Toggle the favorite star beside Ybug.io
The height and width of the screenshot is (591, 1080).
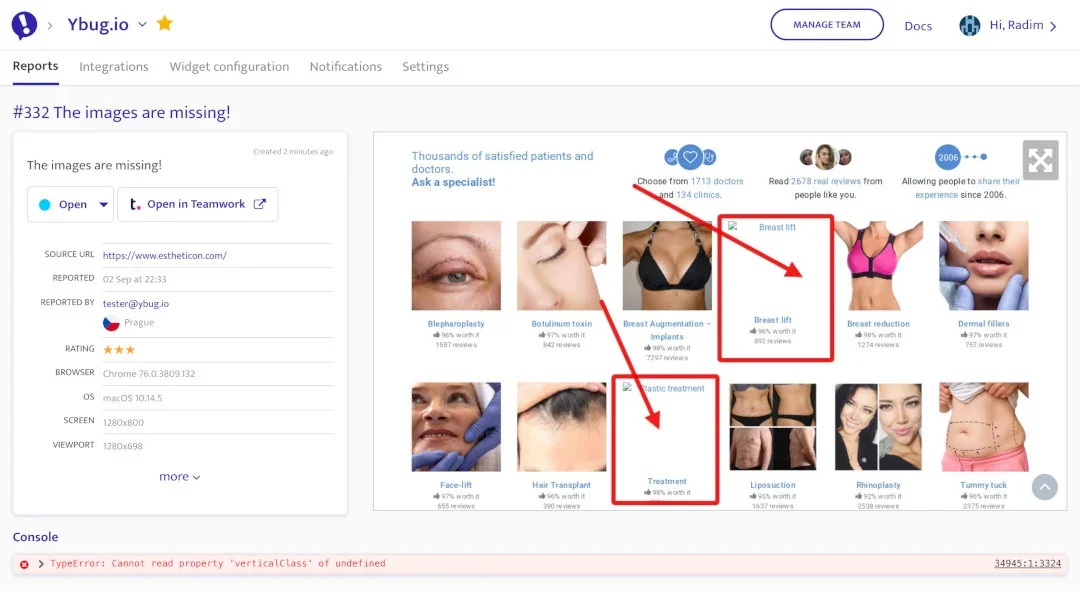point(166,23)
